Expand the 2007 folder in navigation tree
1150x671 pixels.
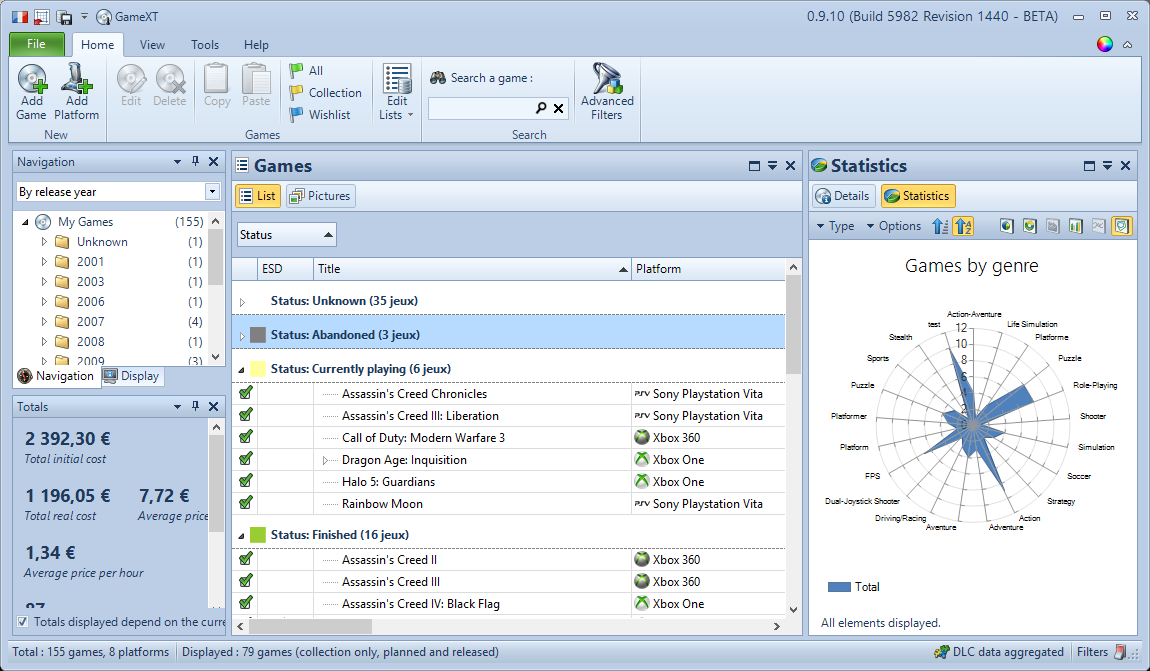coord(44,322)
